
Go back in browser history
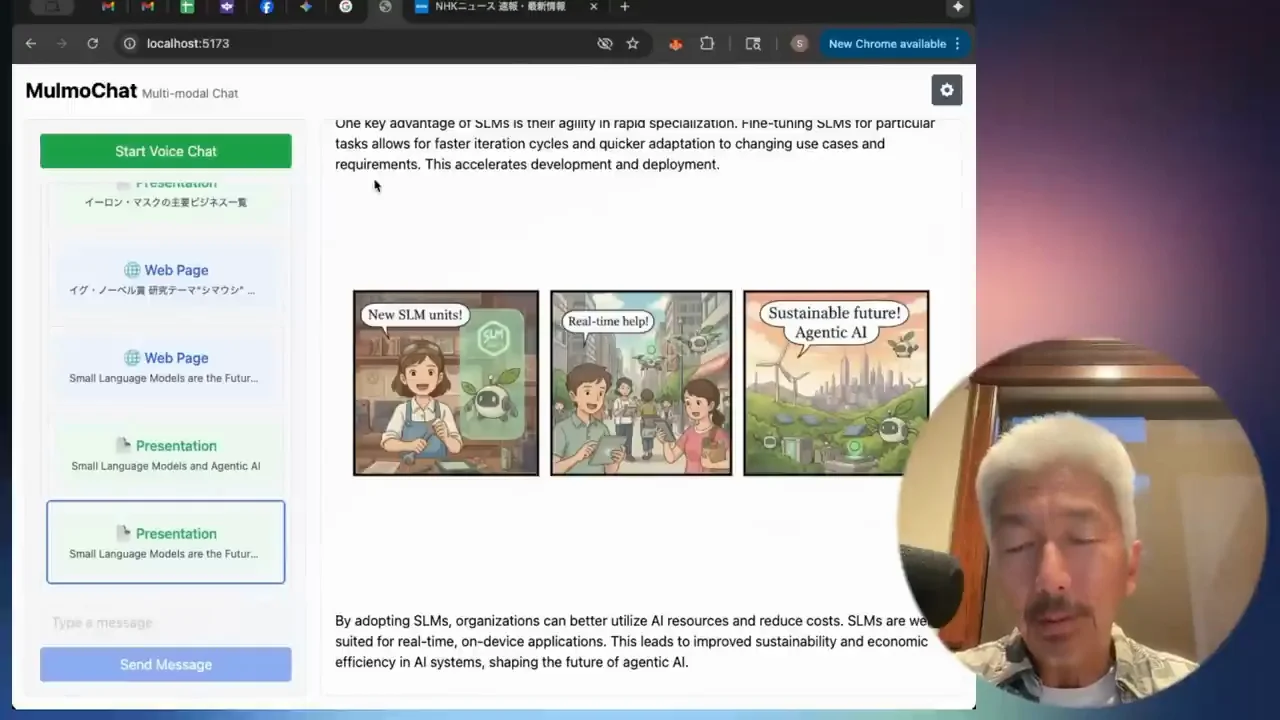click(31, 44)
